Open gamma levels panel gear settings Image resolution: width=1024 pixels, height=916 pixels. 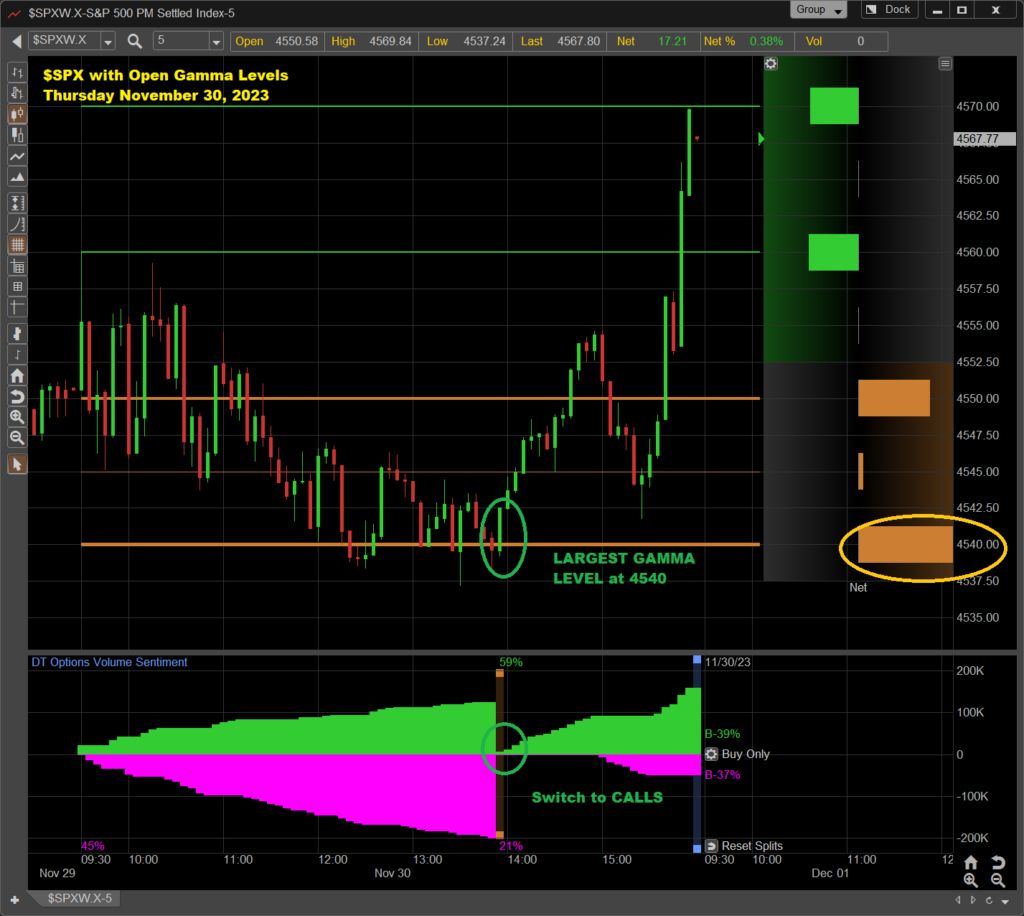tap(771, 63)
